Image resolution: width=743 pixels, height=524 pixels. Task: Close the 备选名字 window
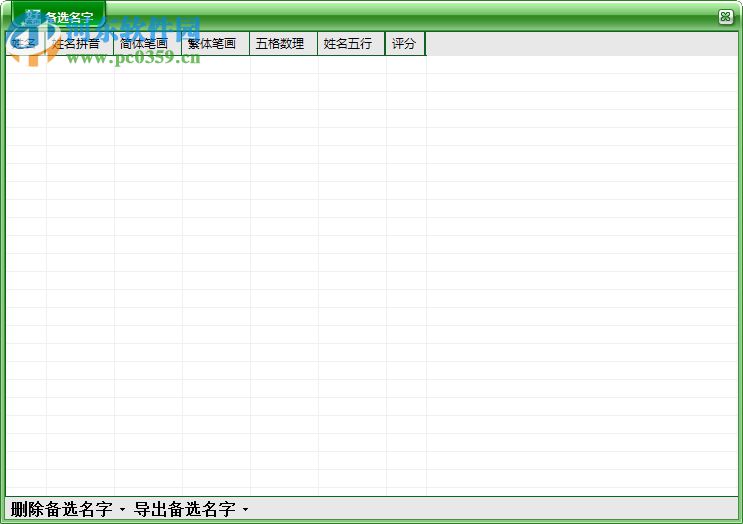click(x=725, y=17)
